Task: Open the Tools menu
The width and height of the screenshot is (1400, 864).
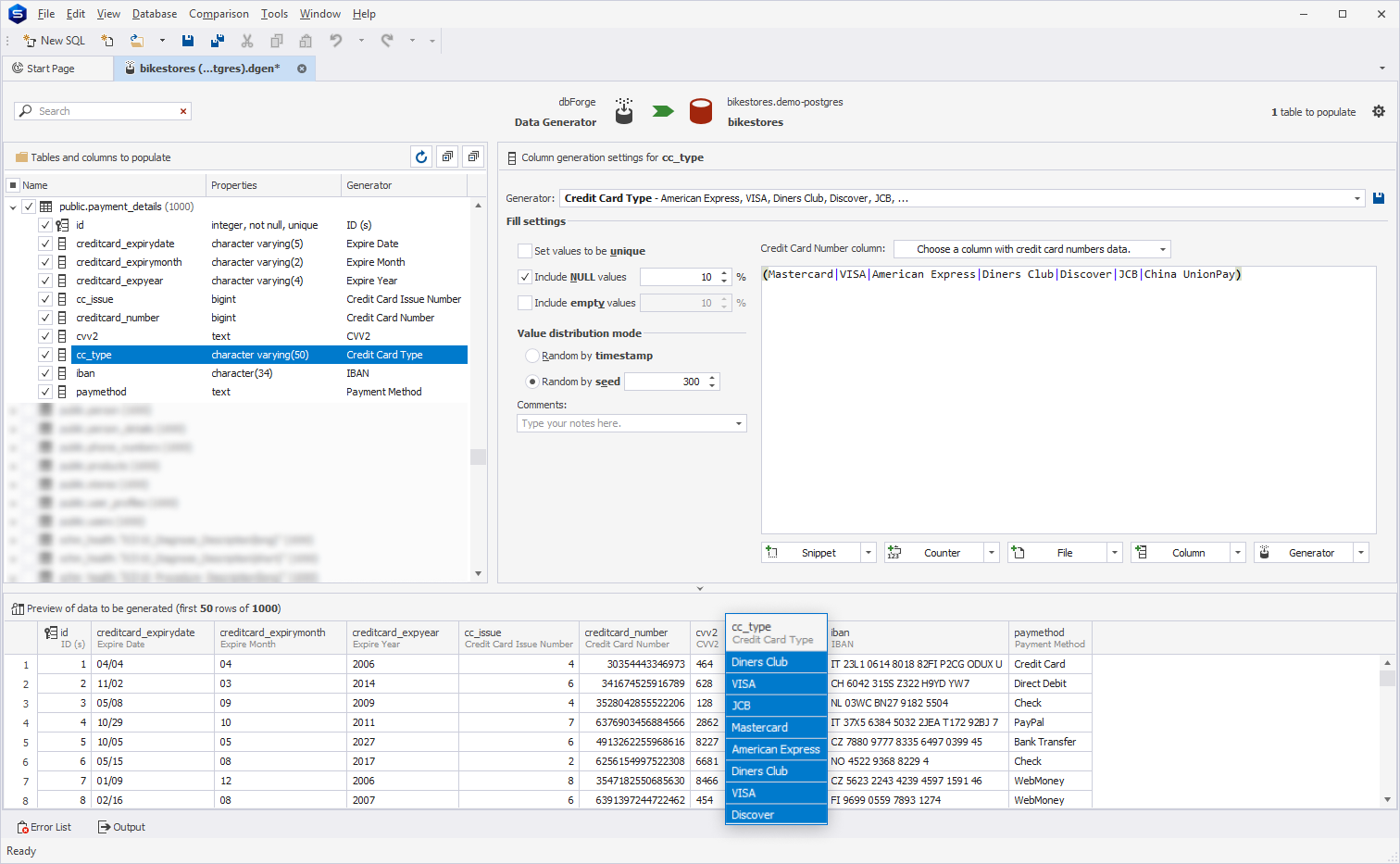Action: (x=274, y=14)
